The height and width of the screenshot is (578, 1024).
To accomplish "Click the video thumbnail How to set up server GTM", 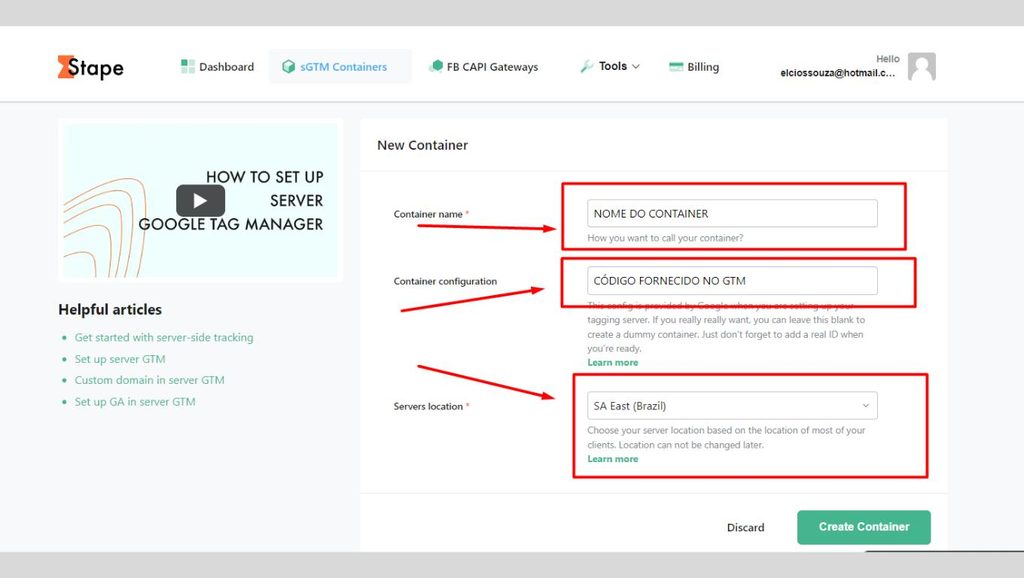I will (200, 201).
